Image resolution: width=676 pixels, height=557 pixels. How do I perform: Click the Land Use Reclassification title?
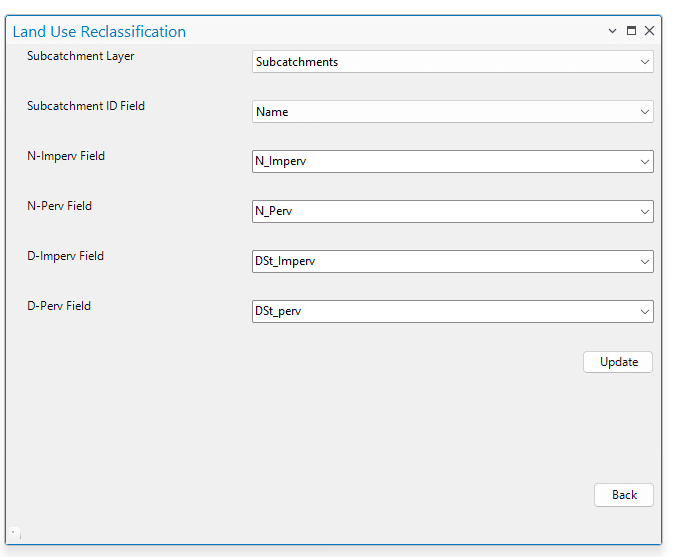point(99,32)
